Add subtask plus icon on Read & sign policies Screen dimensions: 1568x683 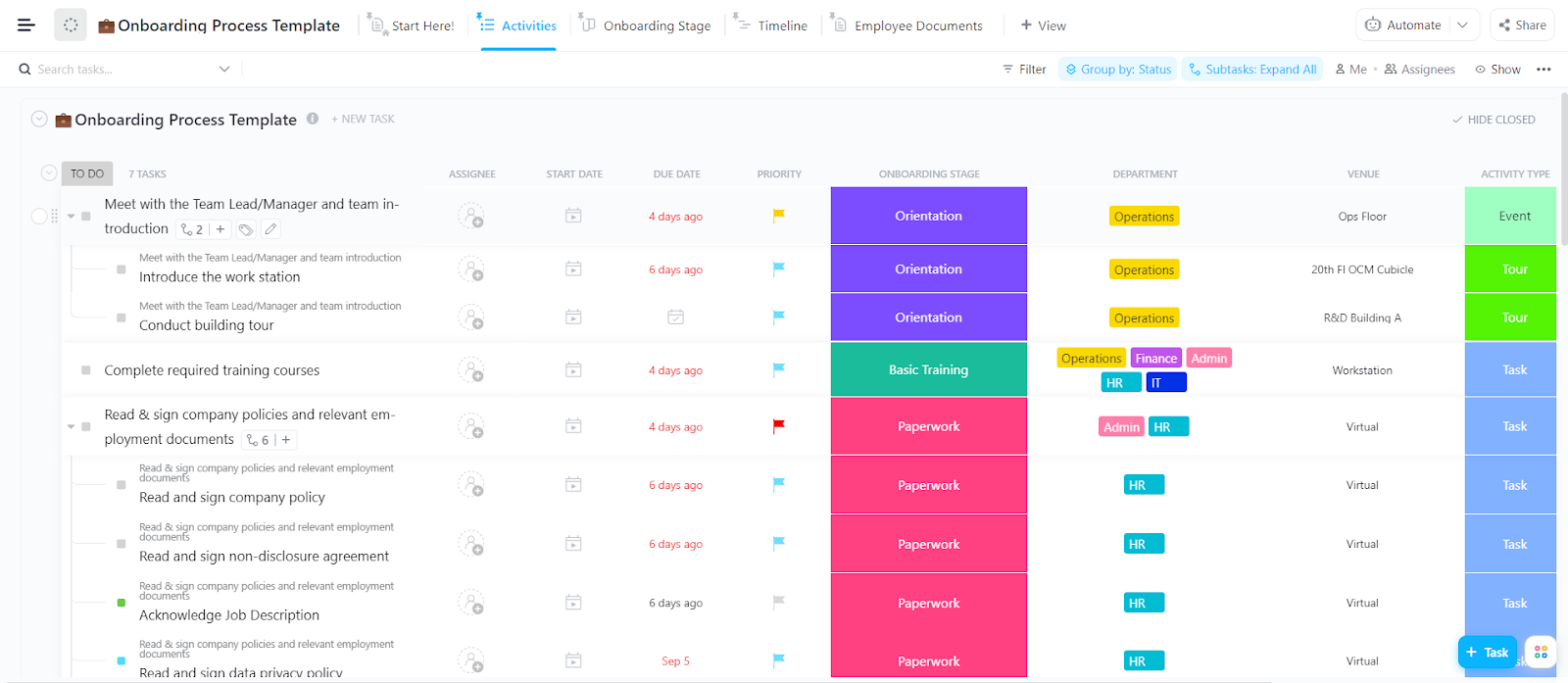pos(286,440)
